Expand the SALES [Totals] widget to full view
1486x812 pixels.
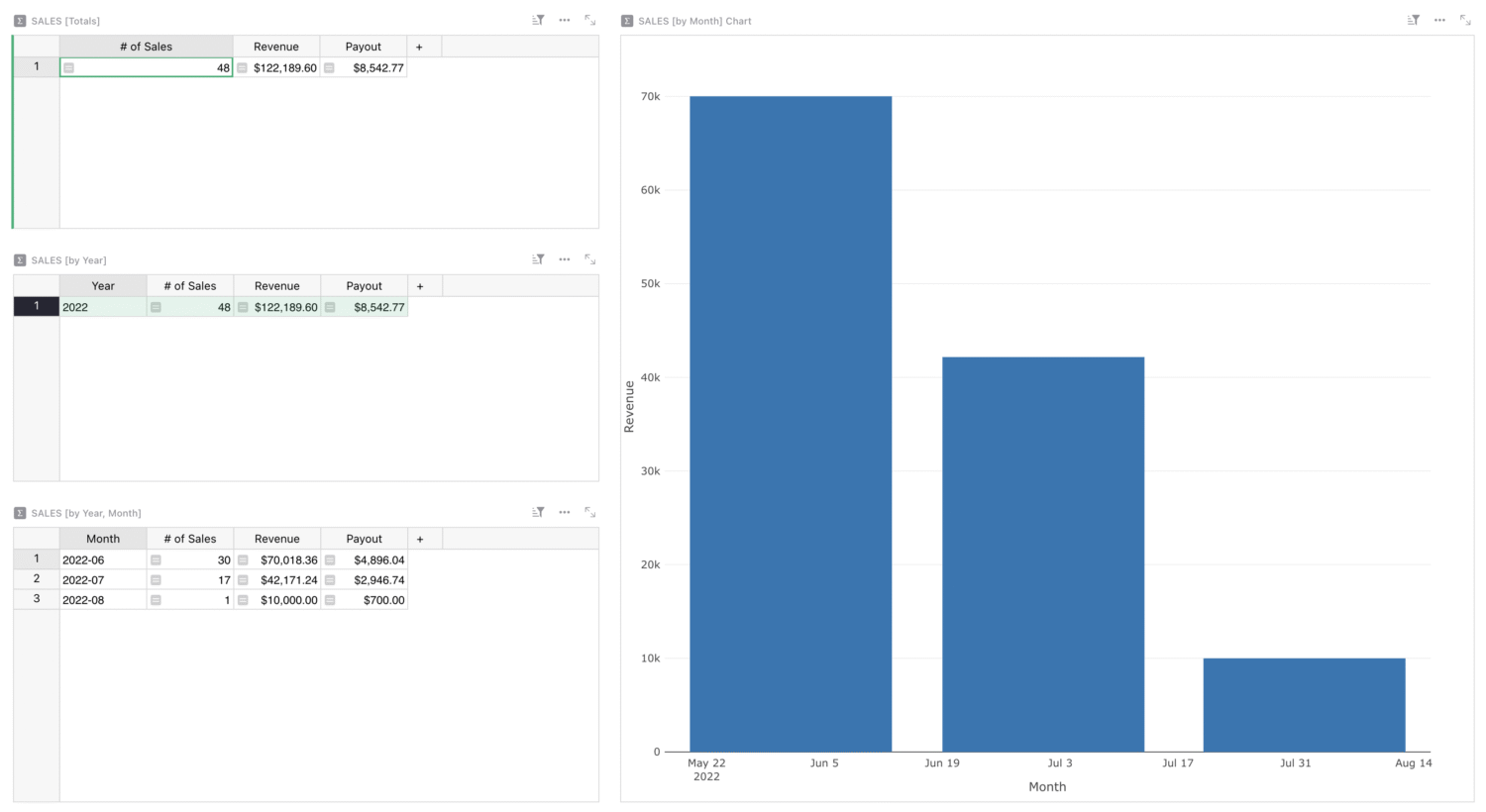[x=590, y=20]
